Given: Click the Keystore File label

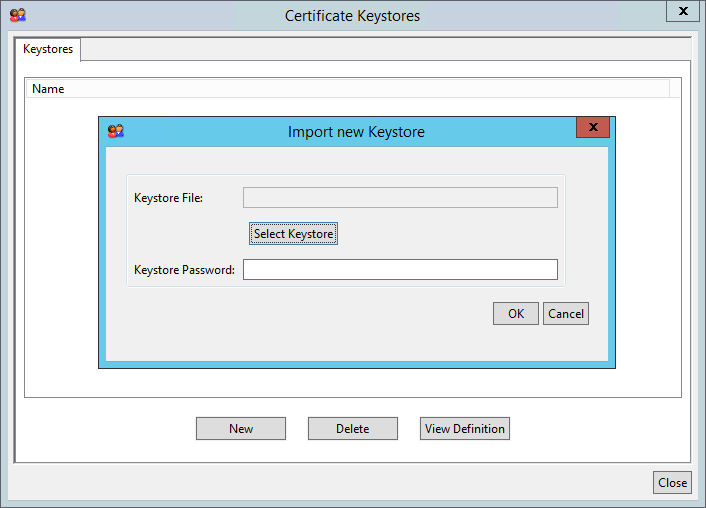Looking at the screenshot, I should click(168, 198).
